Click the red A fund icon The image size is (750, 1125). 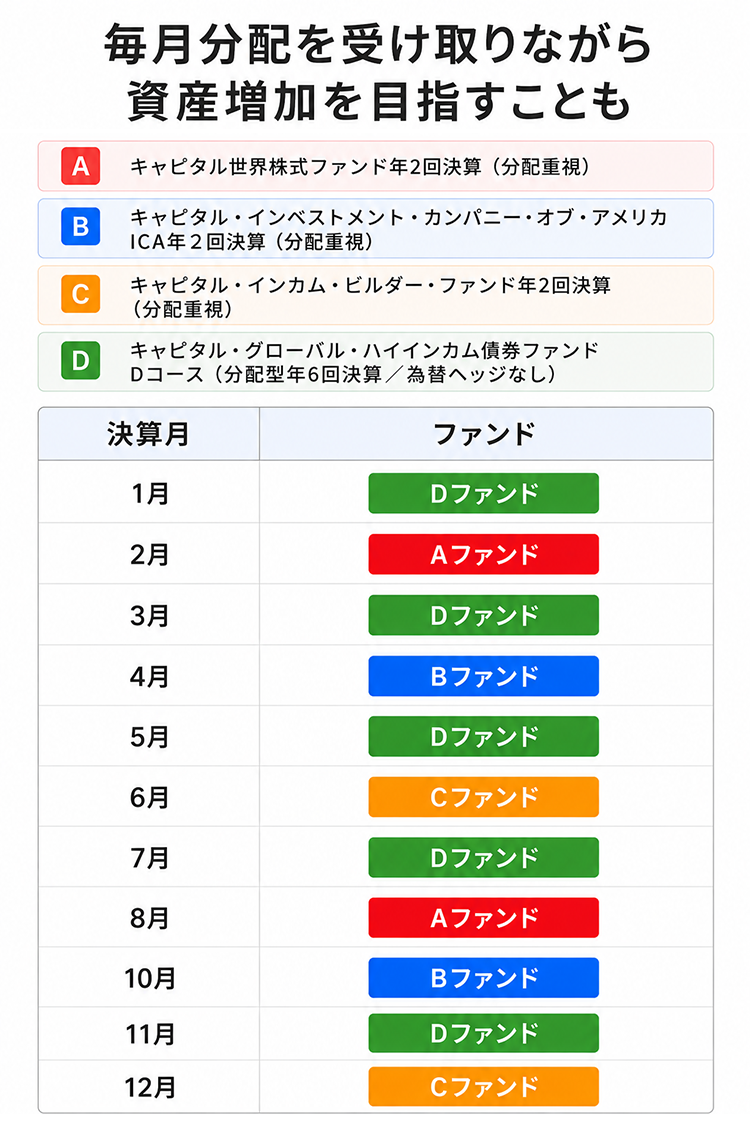[80, 166]
